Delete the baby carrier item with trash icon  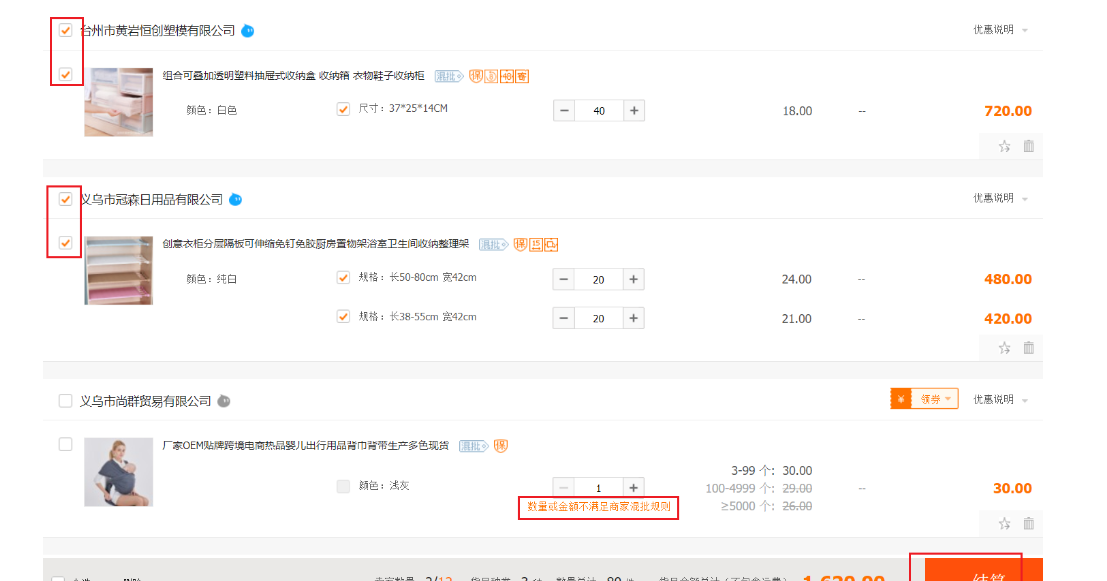(1029, 523)
